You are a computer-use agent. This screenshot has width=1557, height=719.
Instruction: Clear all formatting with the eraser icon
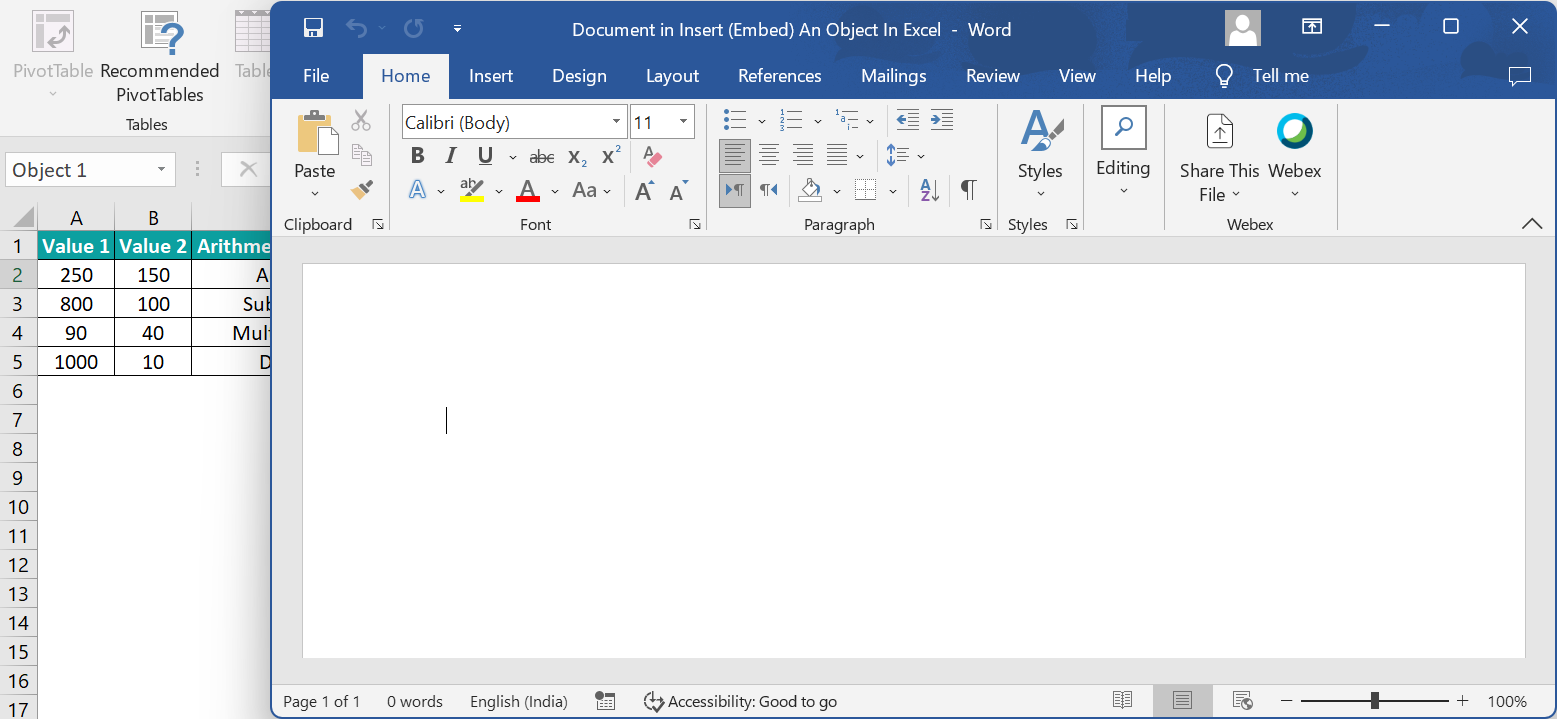pyautogui.click(x=652, y=156)
